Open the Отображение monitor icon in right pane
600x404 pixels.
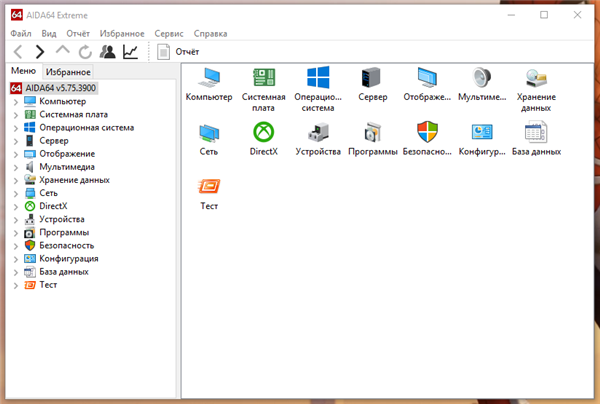(x=427, y=77)
